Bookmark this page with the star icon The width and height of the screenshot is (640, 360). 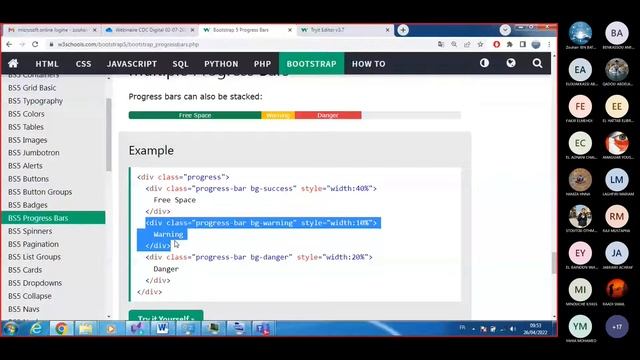coord(480,44)
